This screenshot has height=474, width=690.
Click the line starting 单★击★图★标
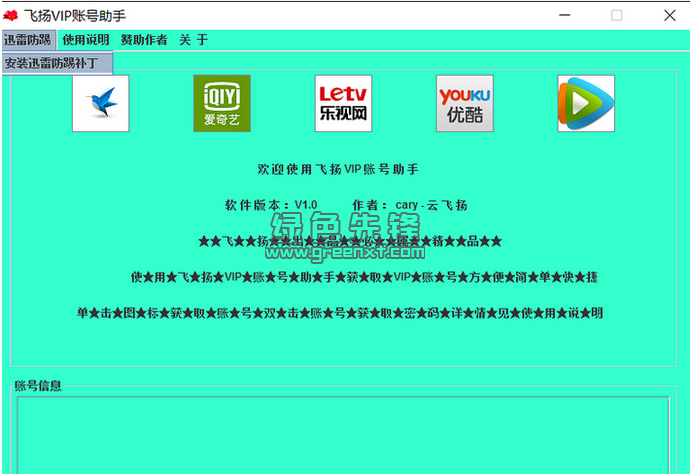click(340, 313)
